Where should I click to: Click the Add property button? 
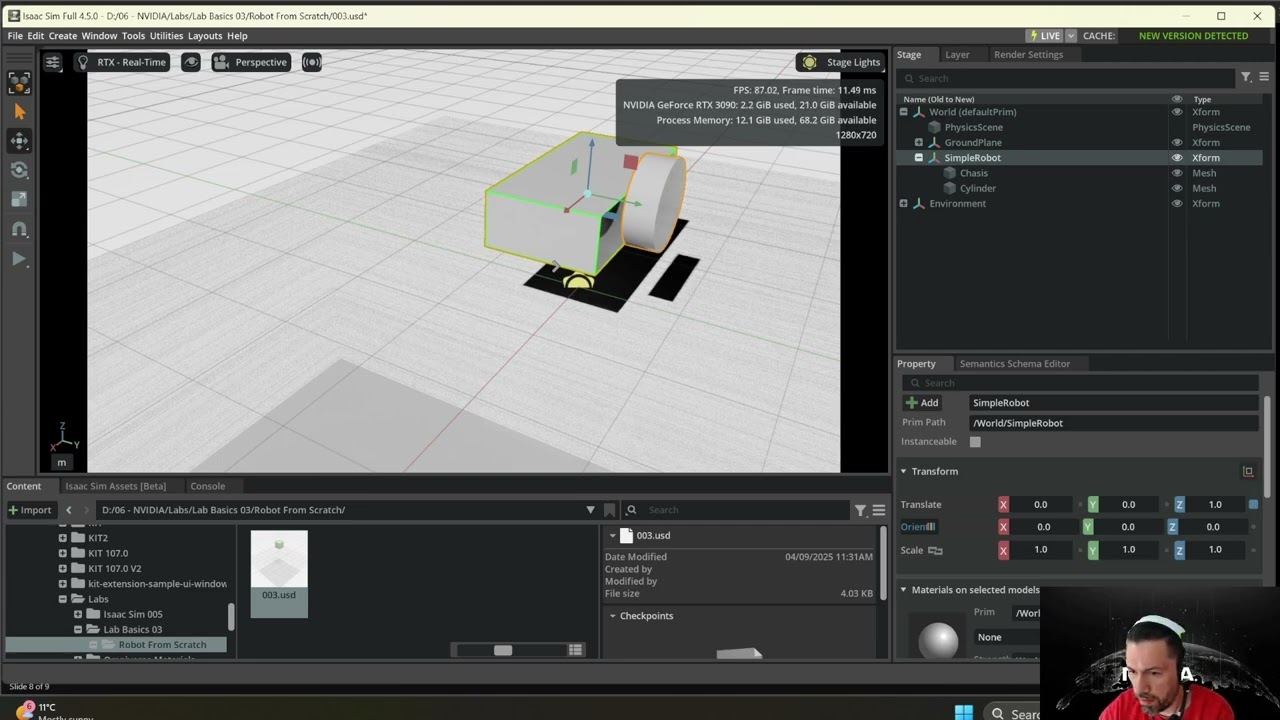tap(922, 403)
